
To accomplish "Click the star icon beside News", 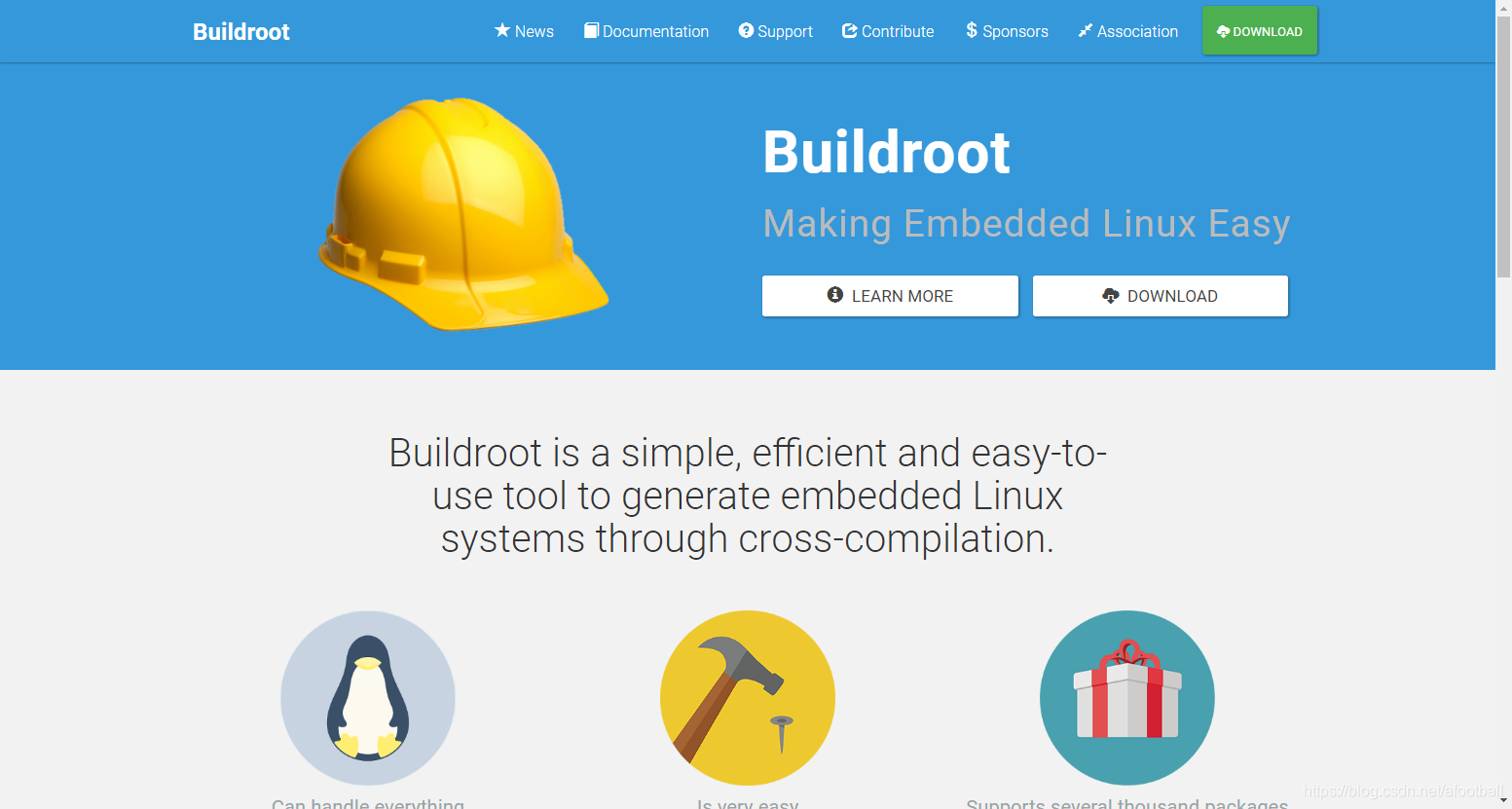I will click(502, 30).
